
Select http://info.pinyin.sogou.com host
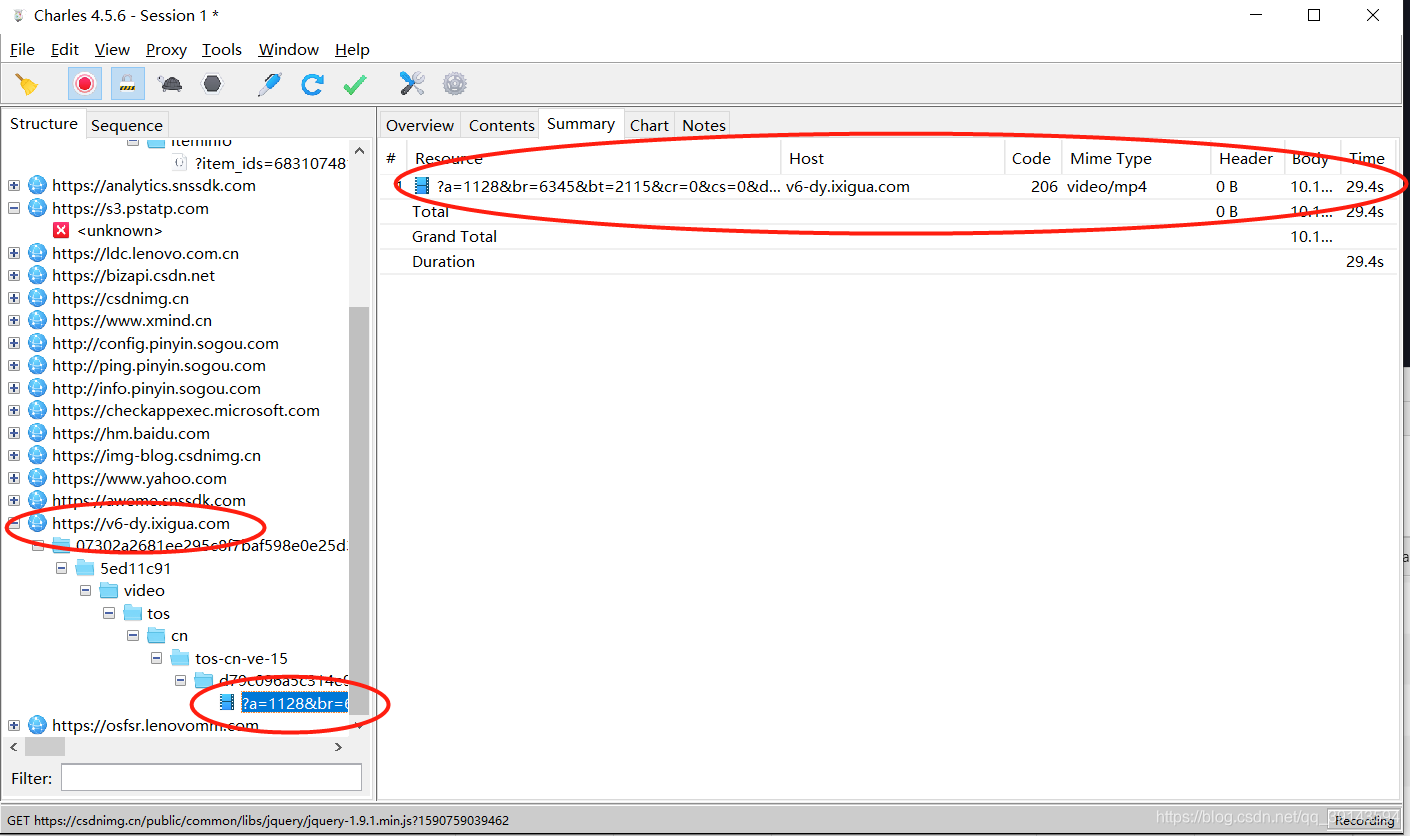point(156,389)
